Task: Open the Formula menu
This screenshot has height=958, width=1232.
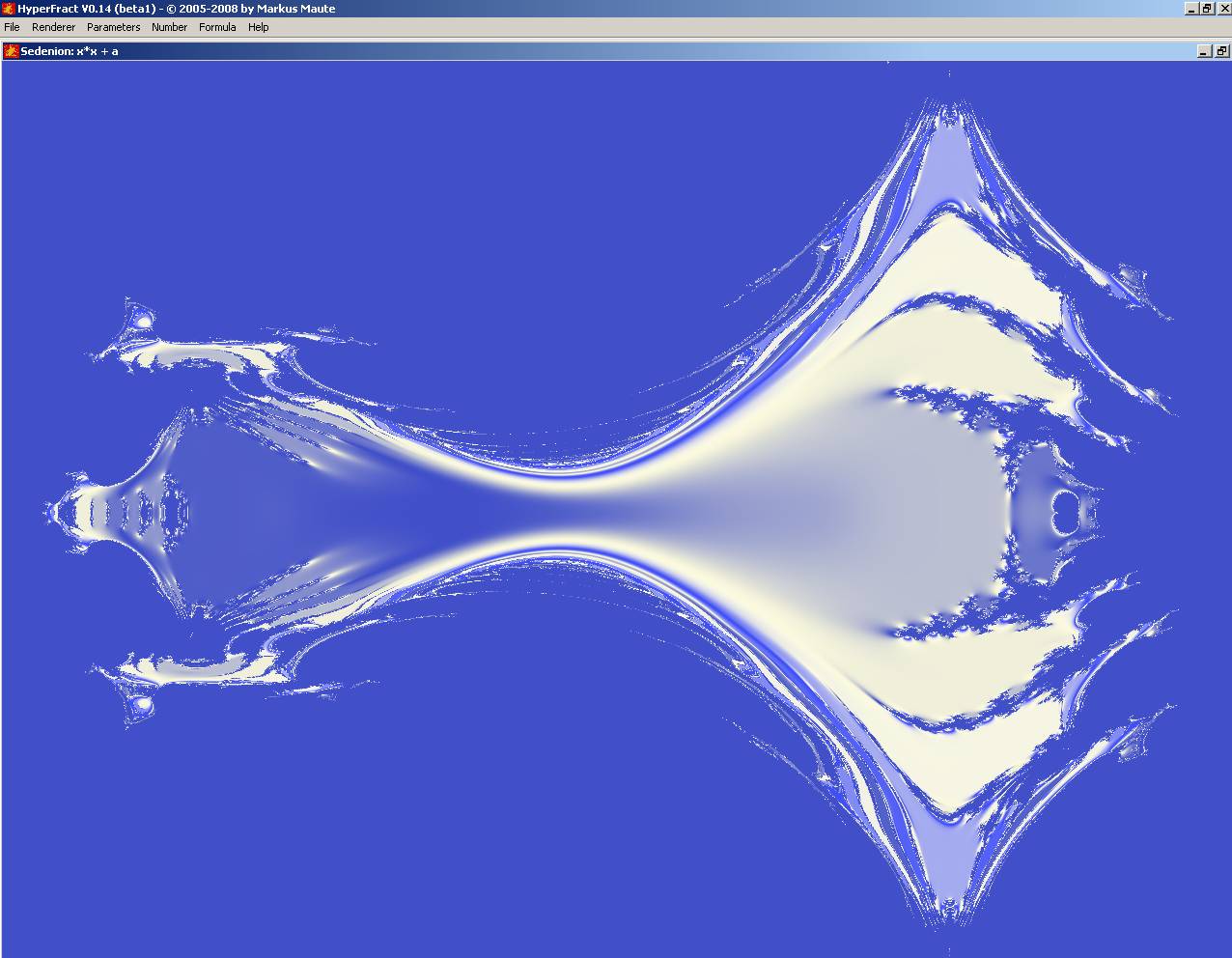Action: [x=217, y=27]
